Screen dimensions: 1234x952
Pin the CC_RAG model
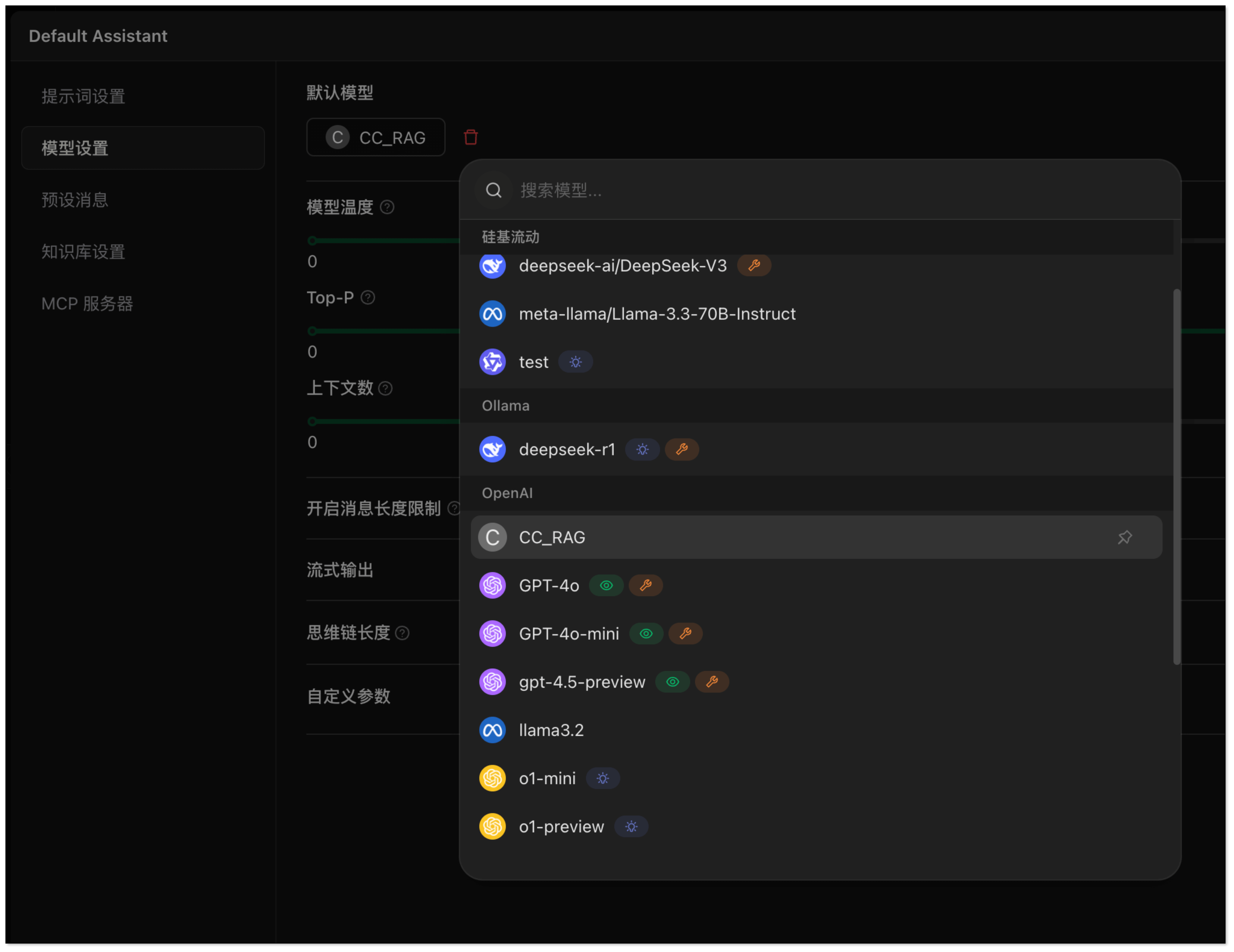click(x=1125, y=537)
